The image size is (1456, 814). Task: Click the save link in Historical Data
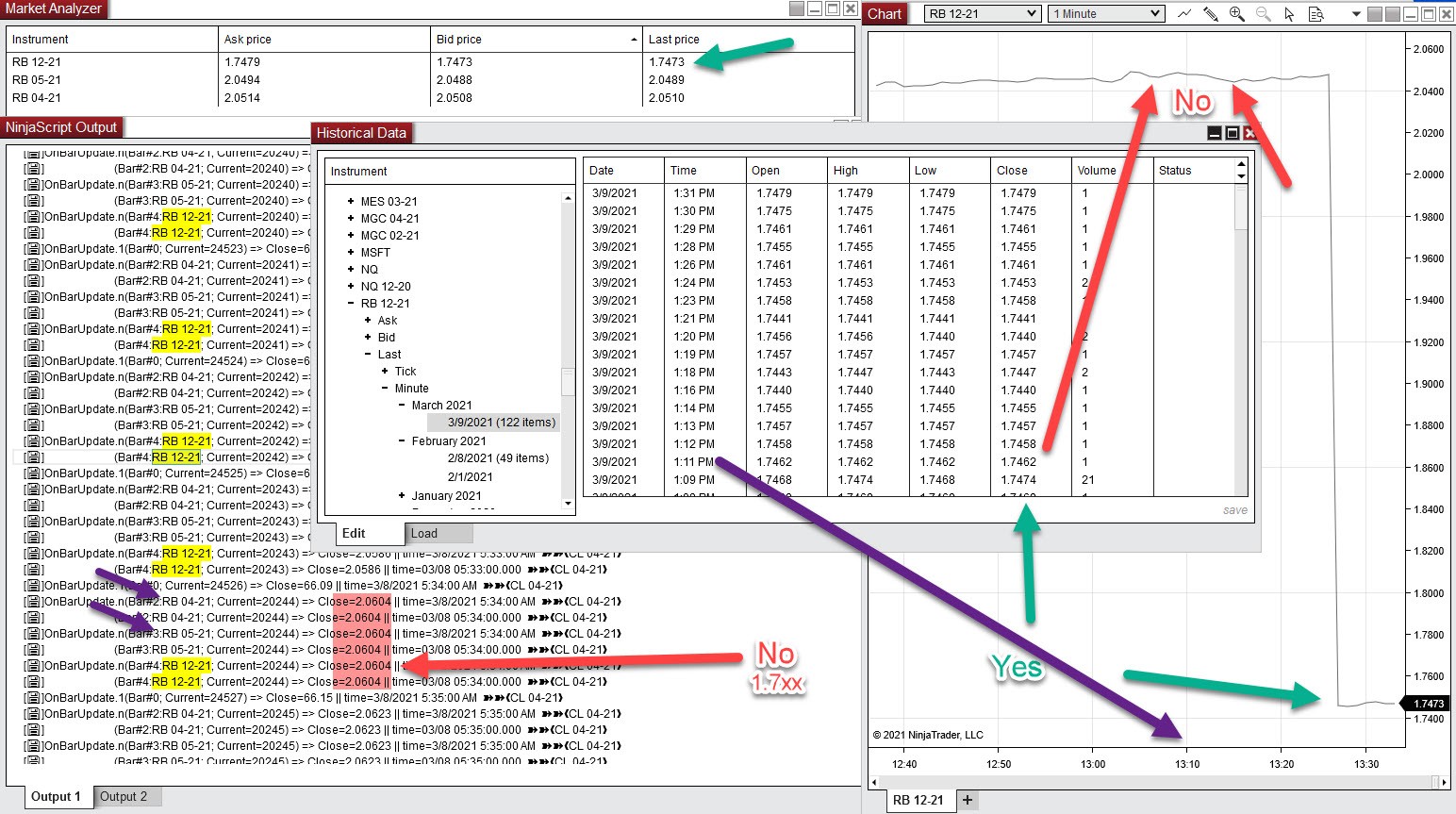(1234, 510)
